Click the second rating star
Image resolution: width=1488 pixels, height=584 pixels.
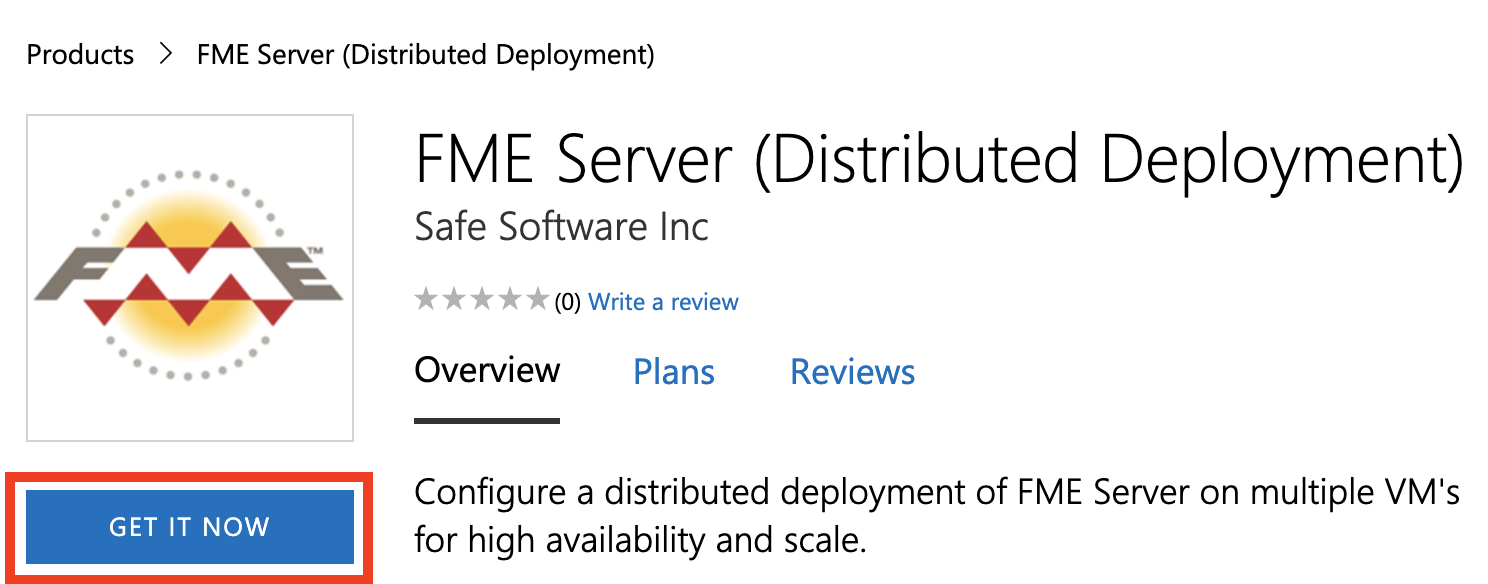pyautogui.click(x=454, y=299)
